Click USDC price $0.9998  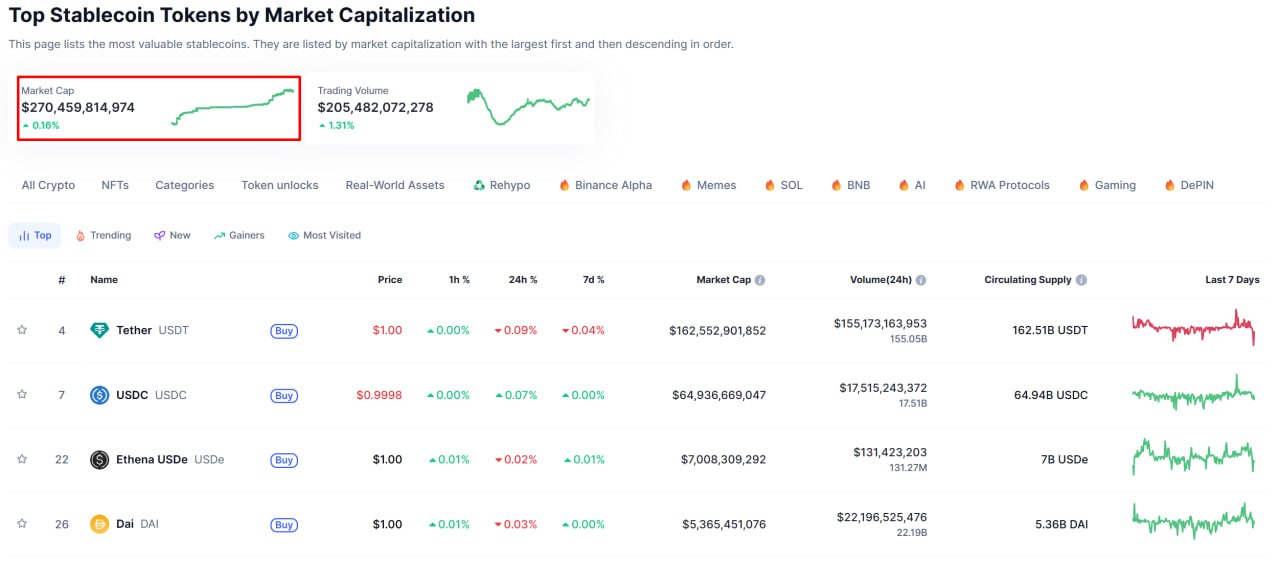[x=379, y=395]
